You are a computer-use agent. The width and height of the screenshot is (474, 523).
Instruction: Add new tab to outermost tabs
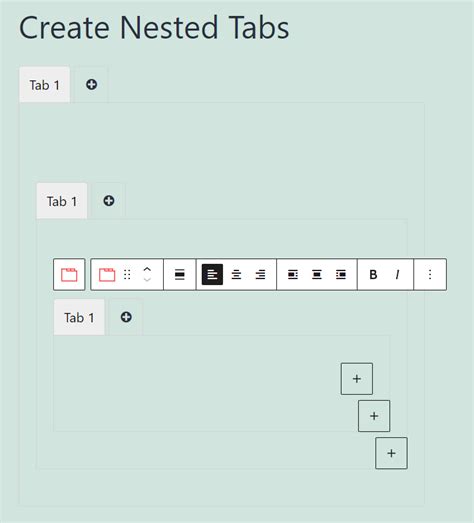click(x=91, y=85)
